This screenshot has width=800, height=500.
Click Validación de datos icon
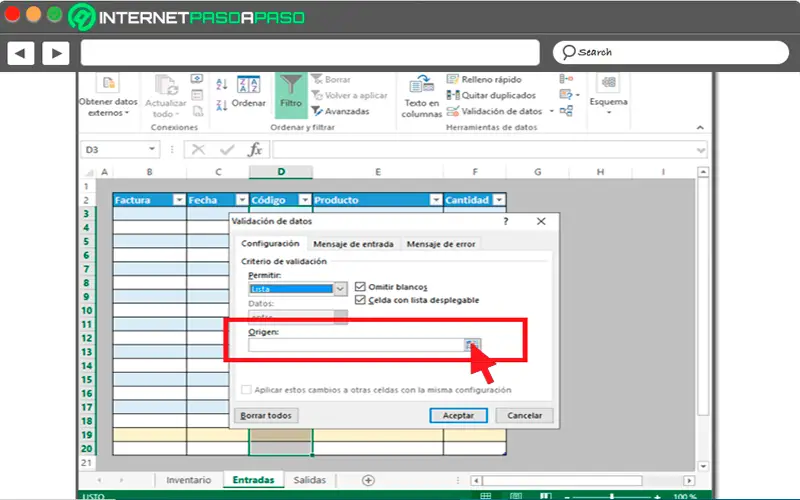(x=453, y=111)
